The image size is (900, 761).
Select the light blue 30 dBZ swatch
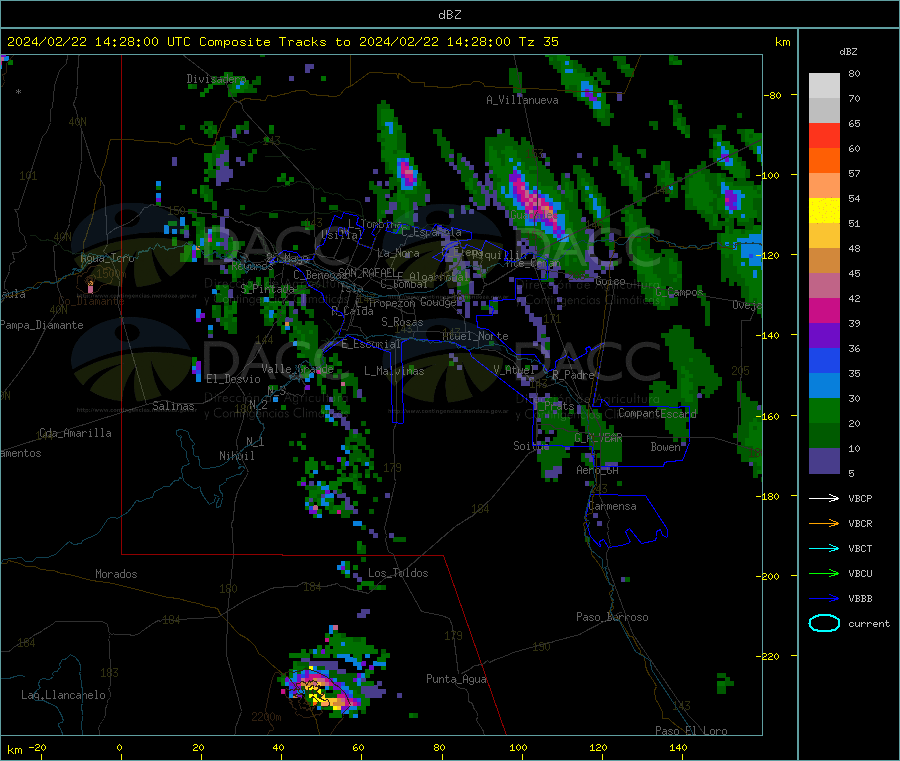point(824,386)
